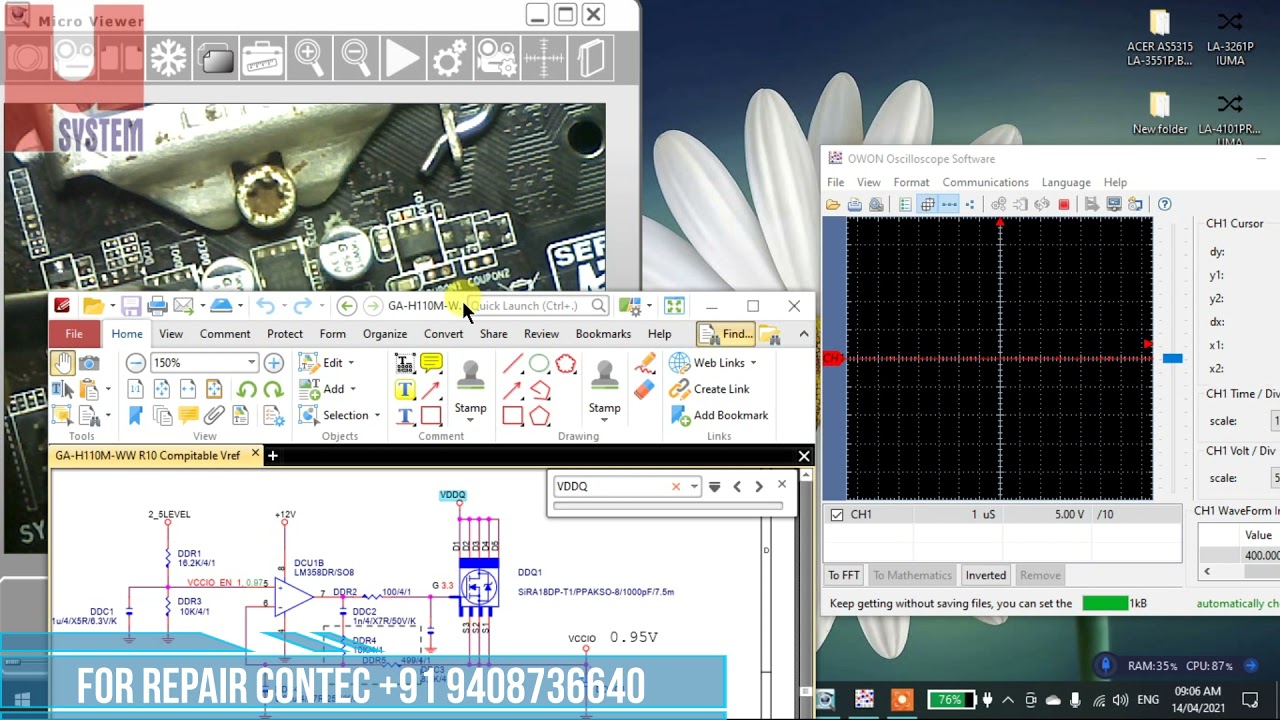Screen dimensions: 1280x720
Task: Open the Format menu in OWON software
Action: click(911, 182)
